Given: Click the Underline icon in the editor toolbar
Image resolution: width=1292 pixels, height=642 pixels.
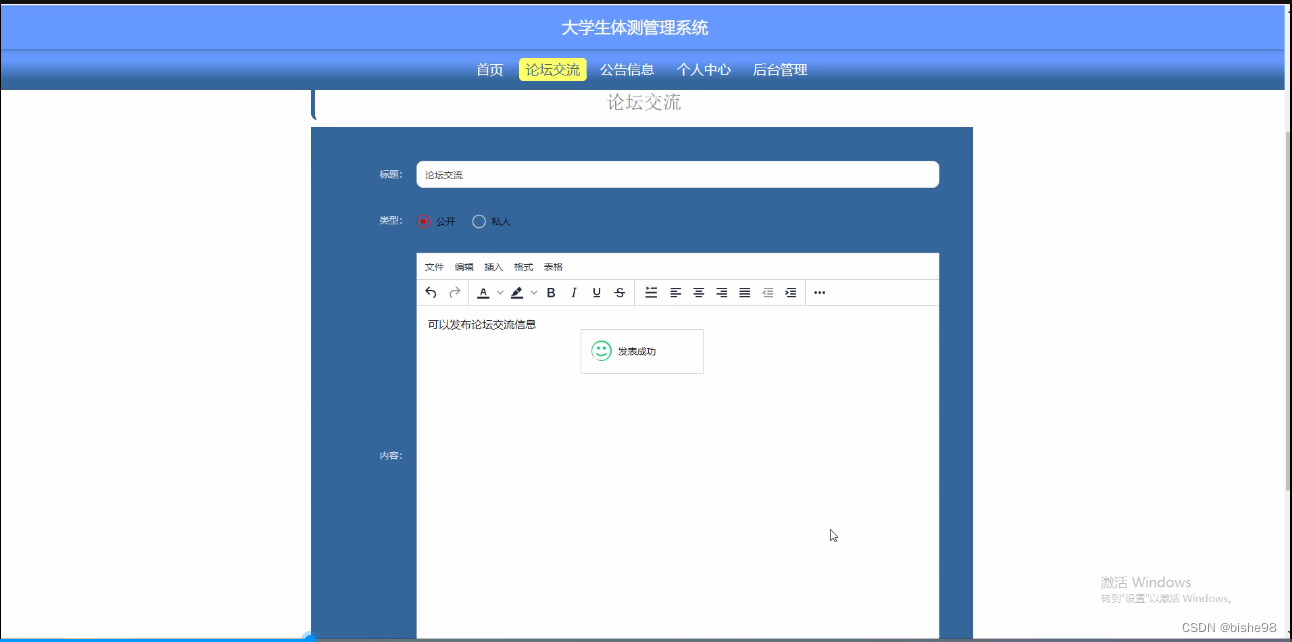Looking at the screenshot, I should pyautogui.click(x=596, y=292).
